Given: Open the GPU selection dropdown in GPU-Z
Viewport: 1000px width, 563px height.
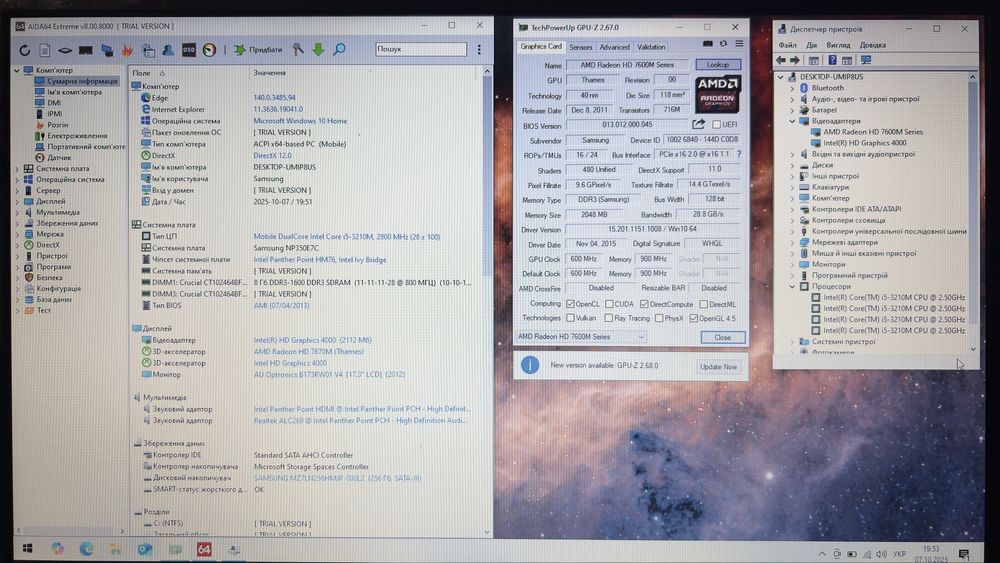Looking at the screenshot, I should 581,337.
